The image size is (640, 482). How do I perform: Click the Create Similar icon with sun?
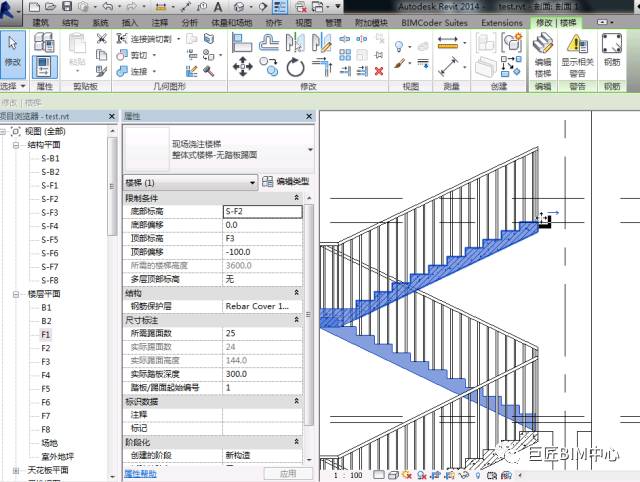[511, 42]
